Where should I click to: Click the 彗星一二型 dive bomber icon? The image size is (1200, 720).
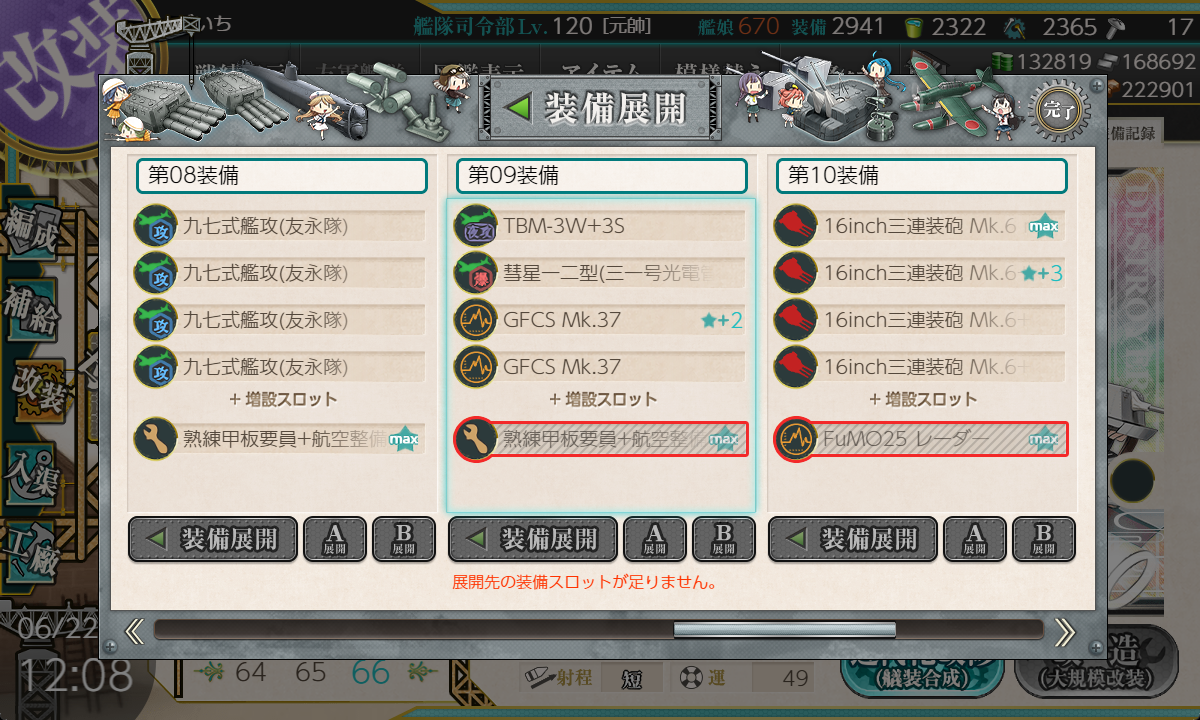click(474, 273)
